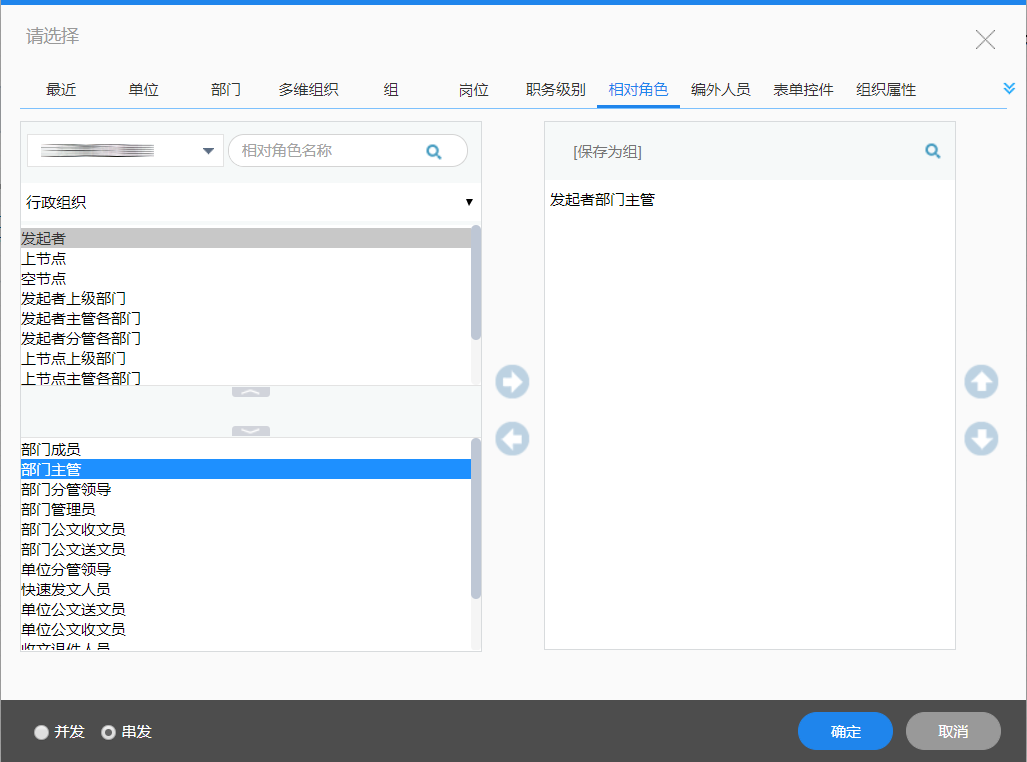The image size is (1027, 762).
Task: Open the 编外人员 tab
Action: point(720,89)
